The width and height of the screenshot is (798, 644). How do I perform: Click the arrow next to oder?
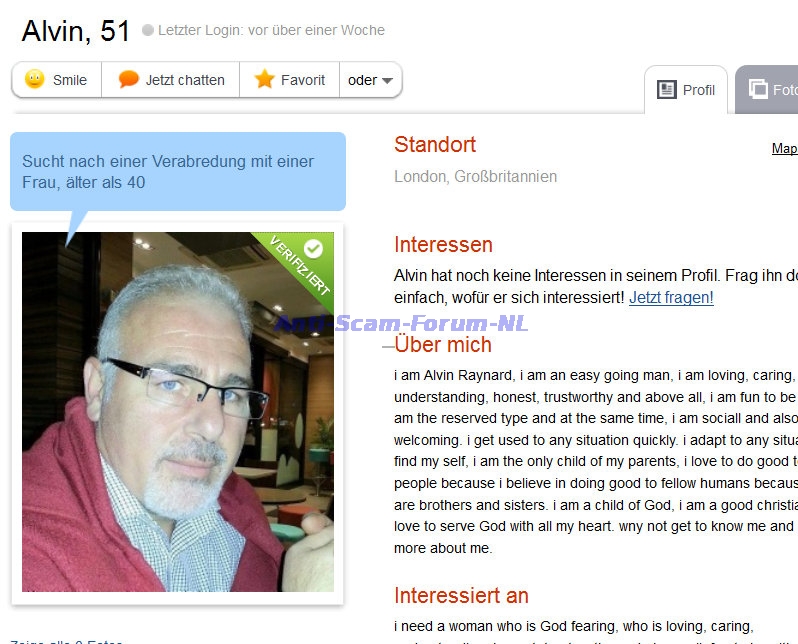tap(387, 80)
